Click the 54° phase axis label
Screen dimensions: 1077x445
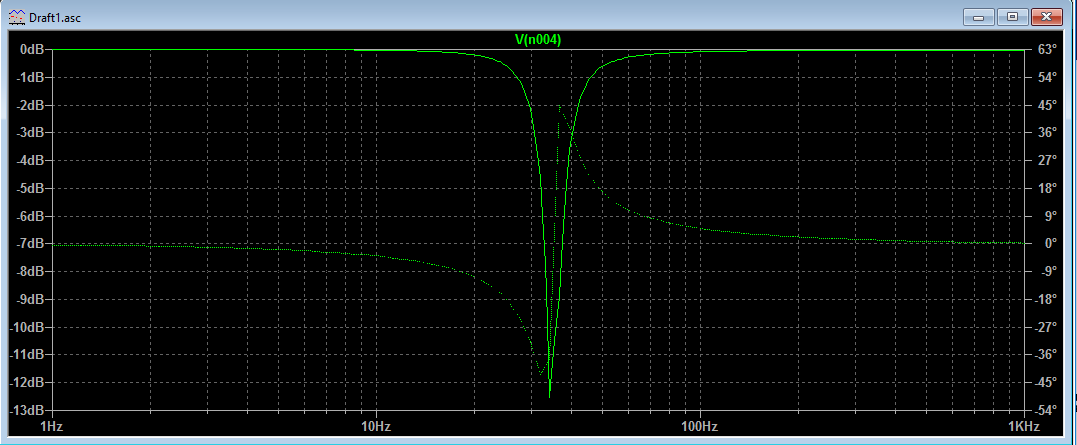(x=1046, y=78)
